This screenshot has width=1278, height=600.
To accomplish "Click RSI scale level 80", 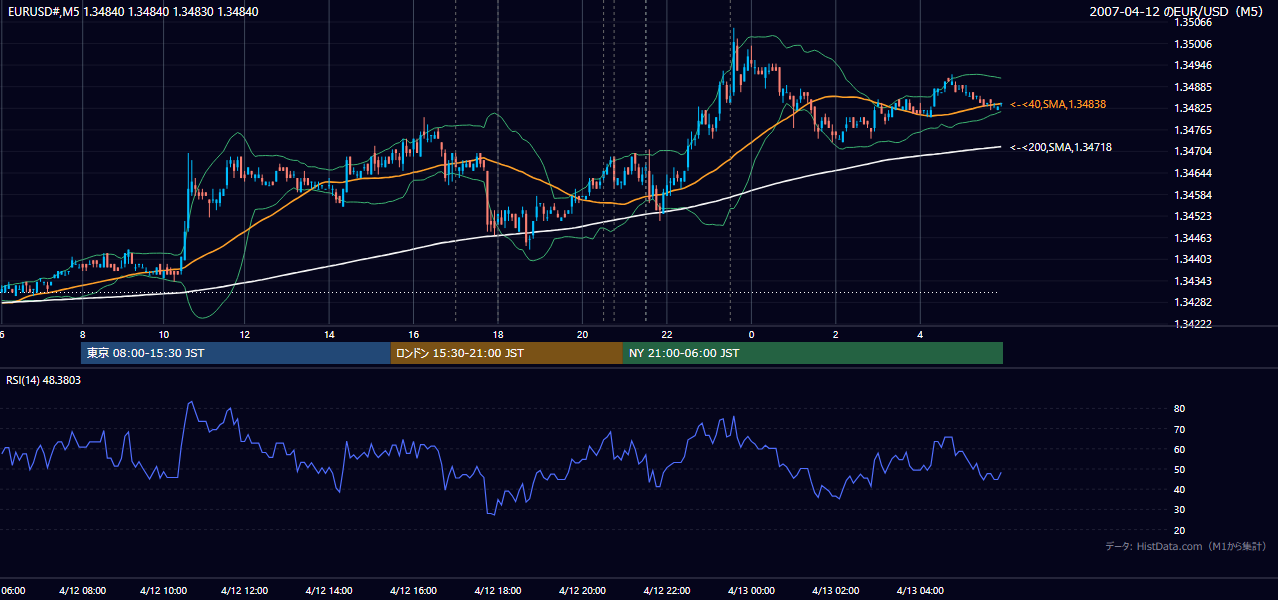I will tap(1180, 409).
